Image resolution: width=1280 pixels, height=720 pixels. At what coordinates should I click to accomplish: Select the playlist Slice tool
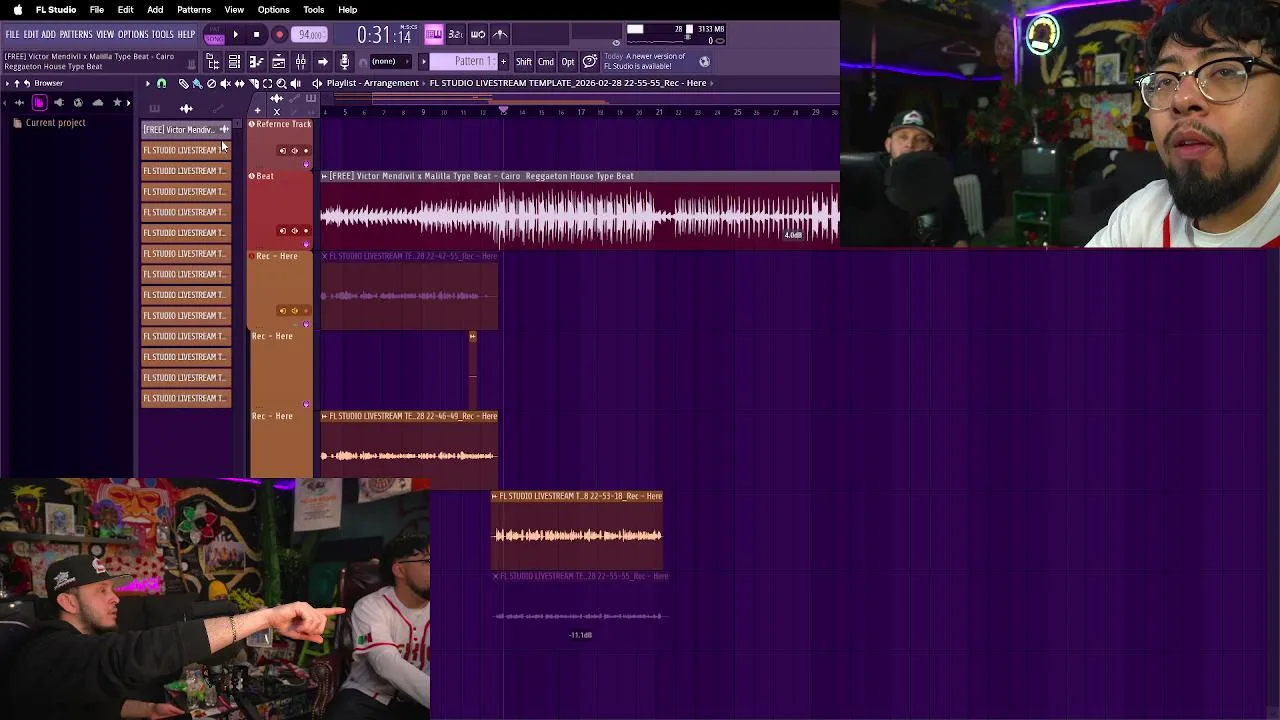pos(254,83)
